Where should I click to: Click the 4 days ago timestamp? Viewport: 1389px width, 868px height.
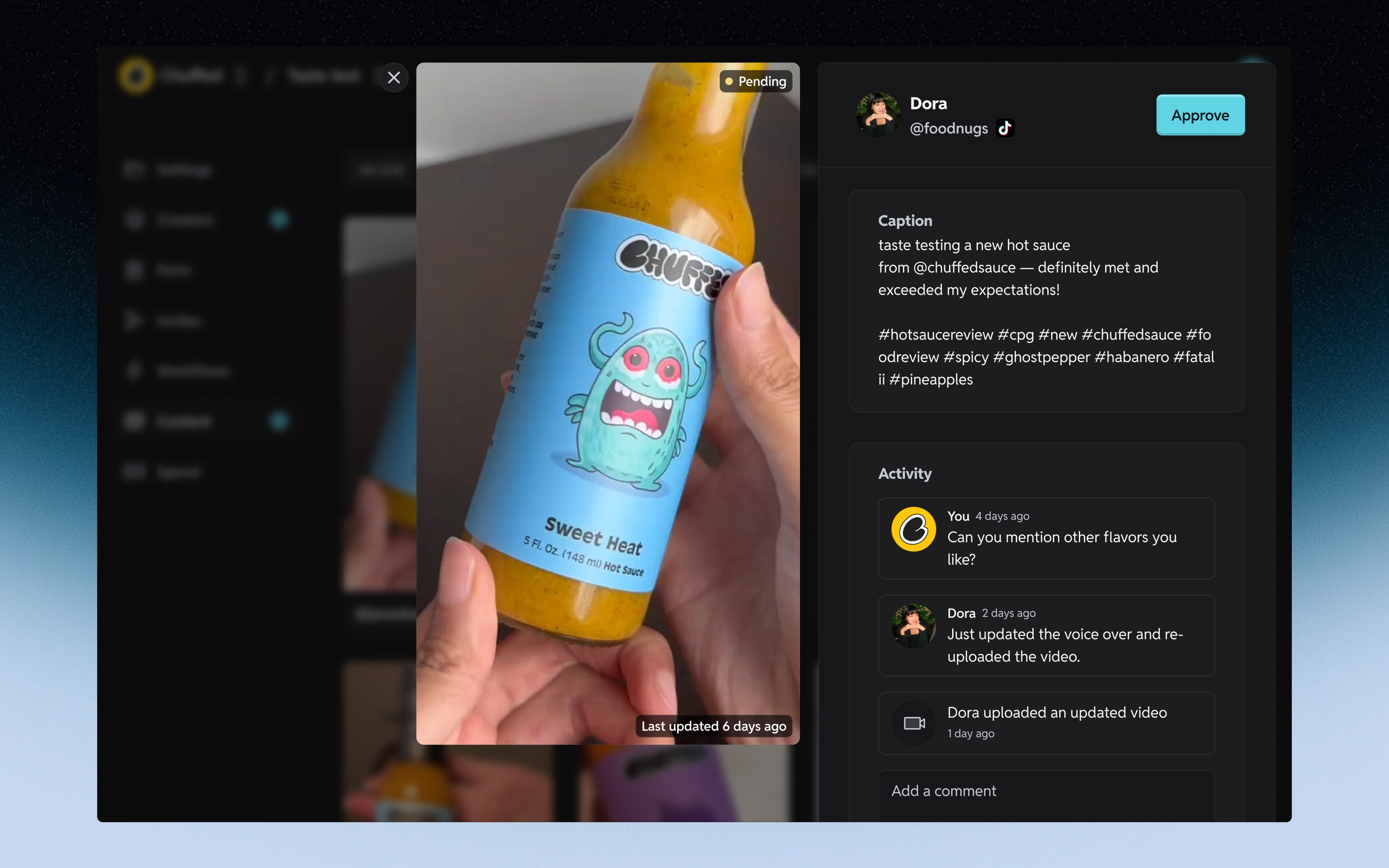(1002, 516)
